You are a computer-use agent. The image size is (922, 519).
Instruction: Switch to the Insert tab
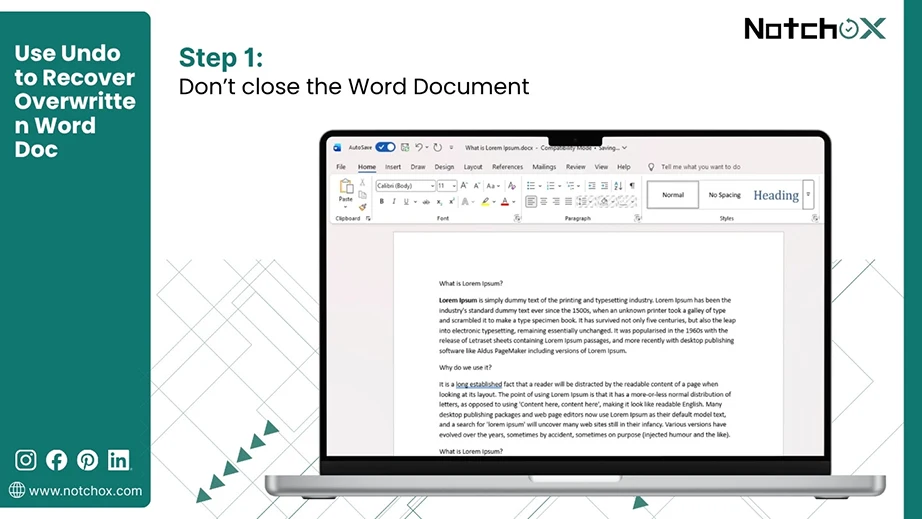(393, 167)
